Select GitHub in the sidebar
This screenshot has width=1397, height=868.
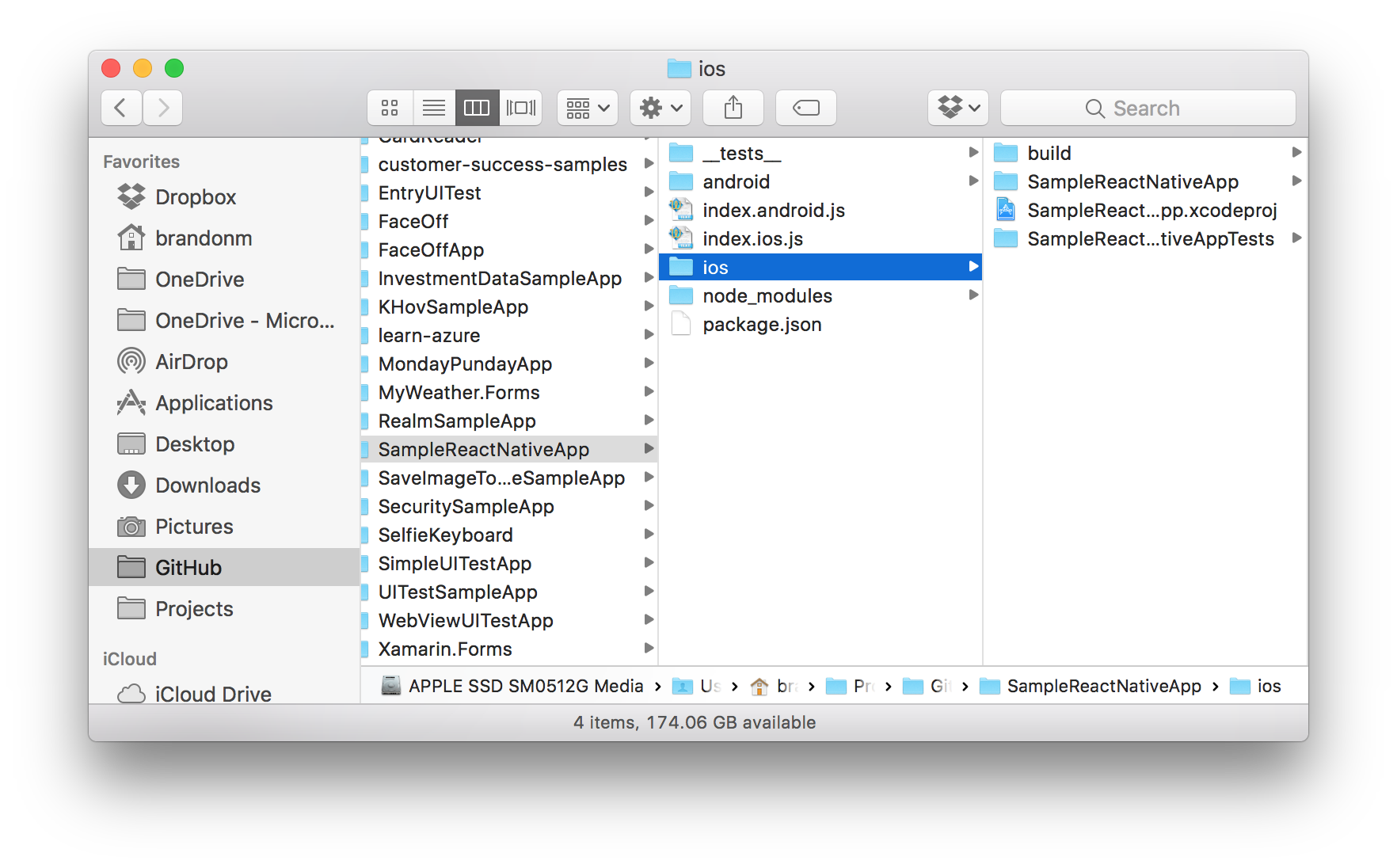click(x=224, y=567)
